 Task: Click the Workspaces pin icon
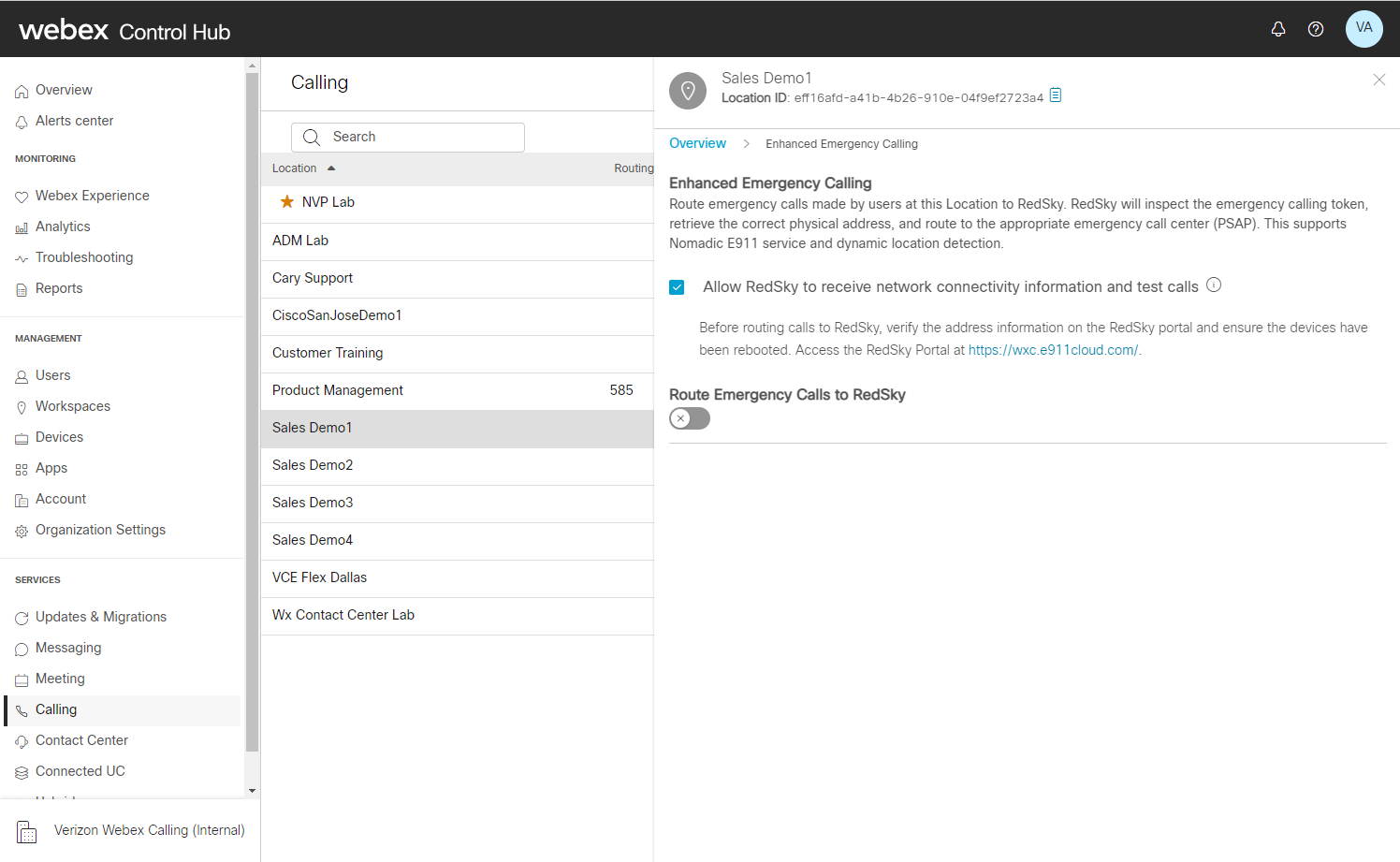(x=22, y=408)
